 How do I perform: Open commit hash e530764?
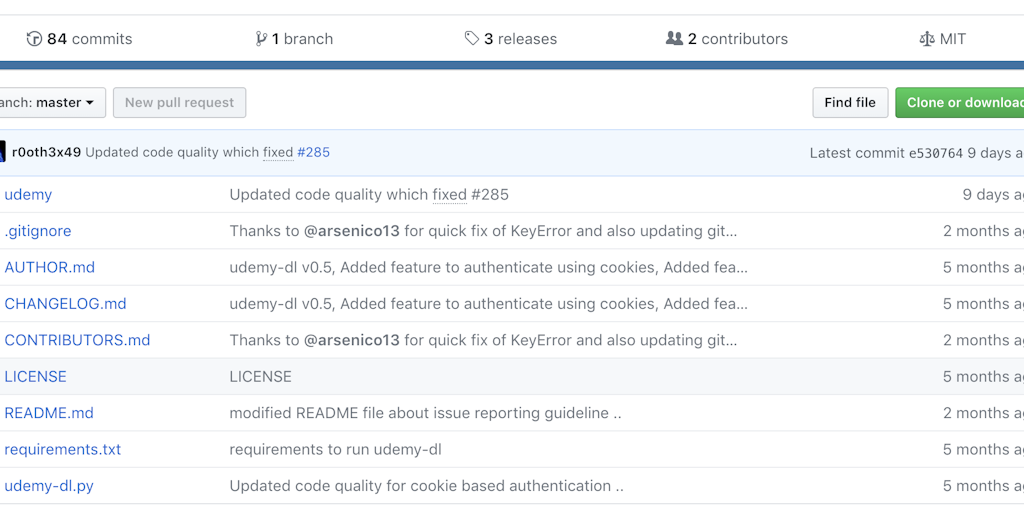(936, 153)
